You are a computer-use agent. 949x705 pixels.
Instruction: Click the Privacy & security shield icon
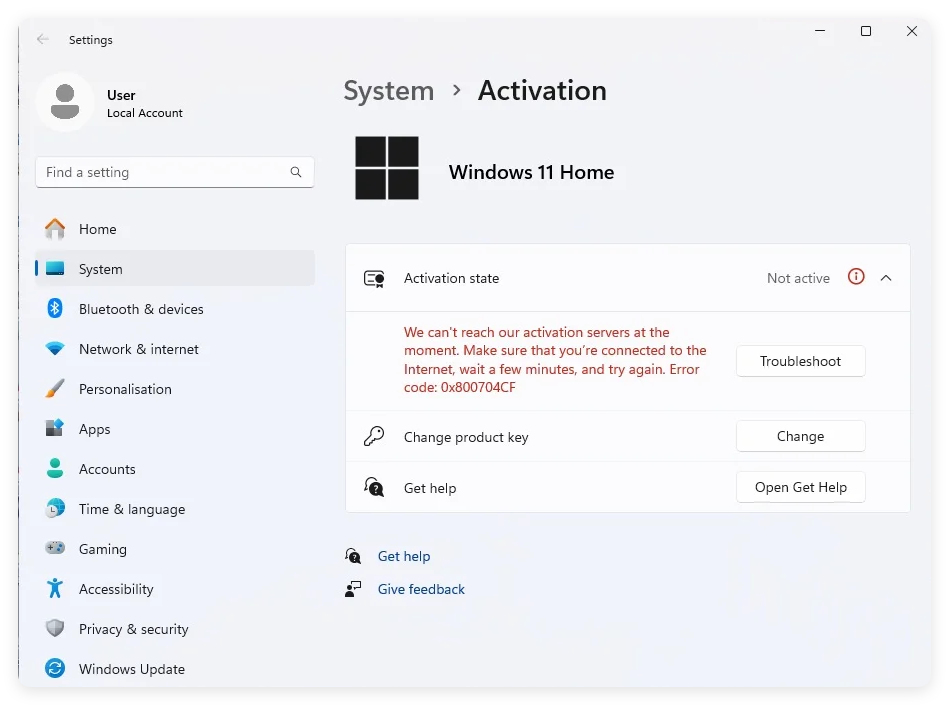coord(55,628)
